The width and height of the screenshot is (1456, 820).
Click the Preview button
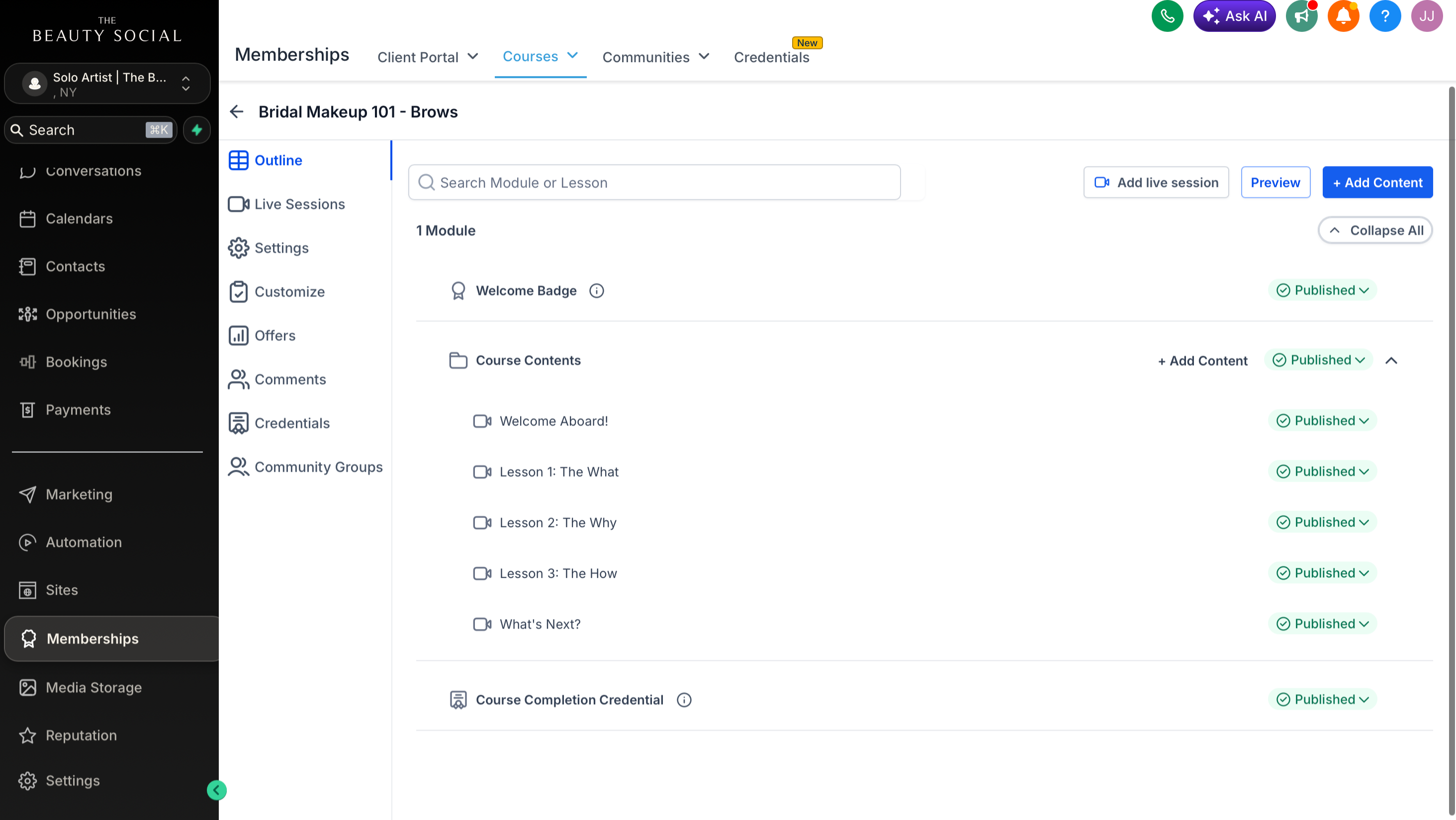[1275, 182]
